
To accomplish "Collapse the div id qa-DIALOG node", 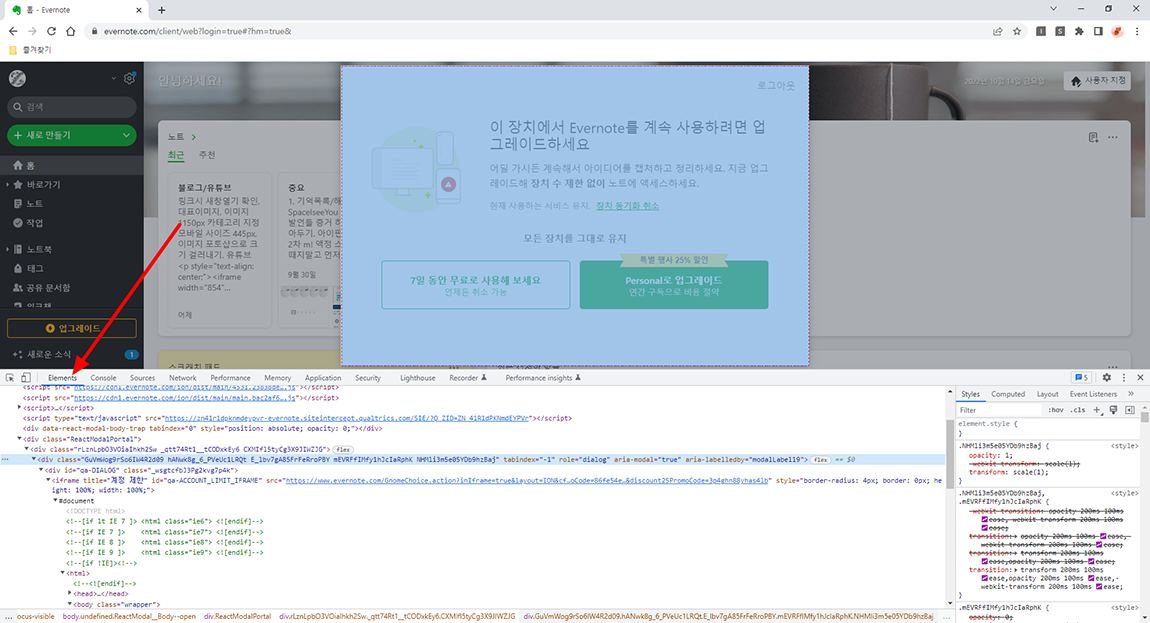I will click(41, 470).
